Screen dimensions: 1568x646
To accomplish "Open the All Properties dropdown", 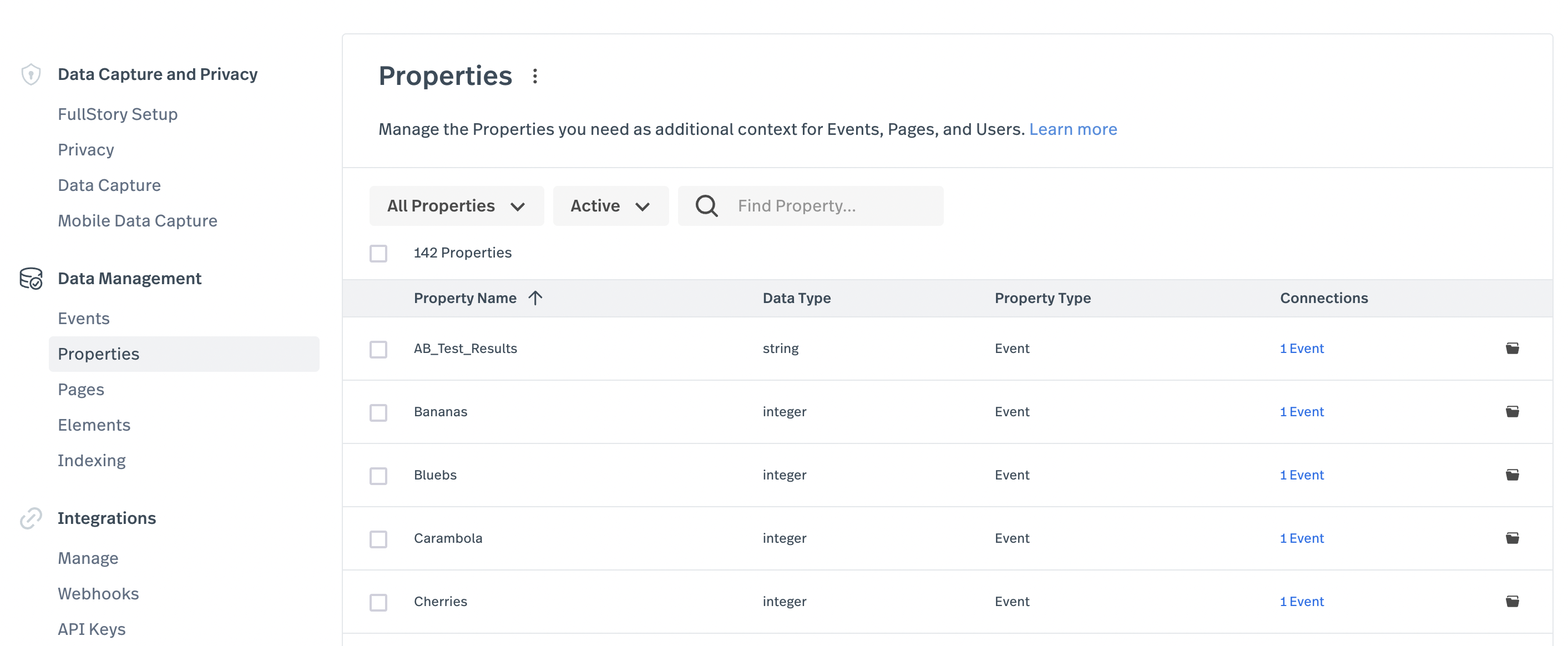I will (457, 206).
